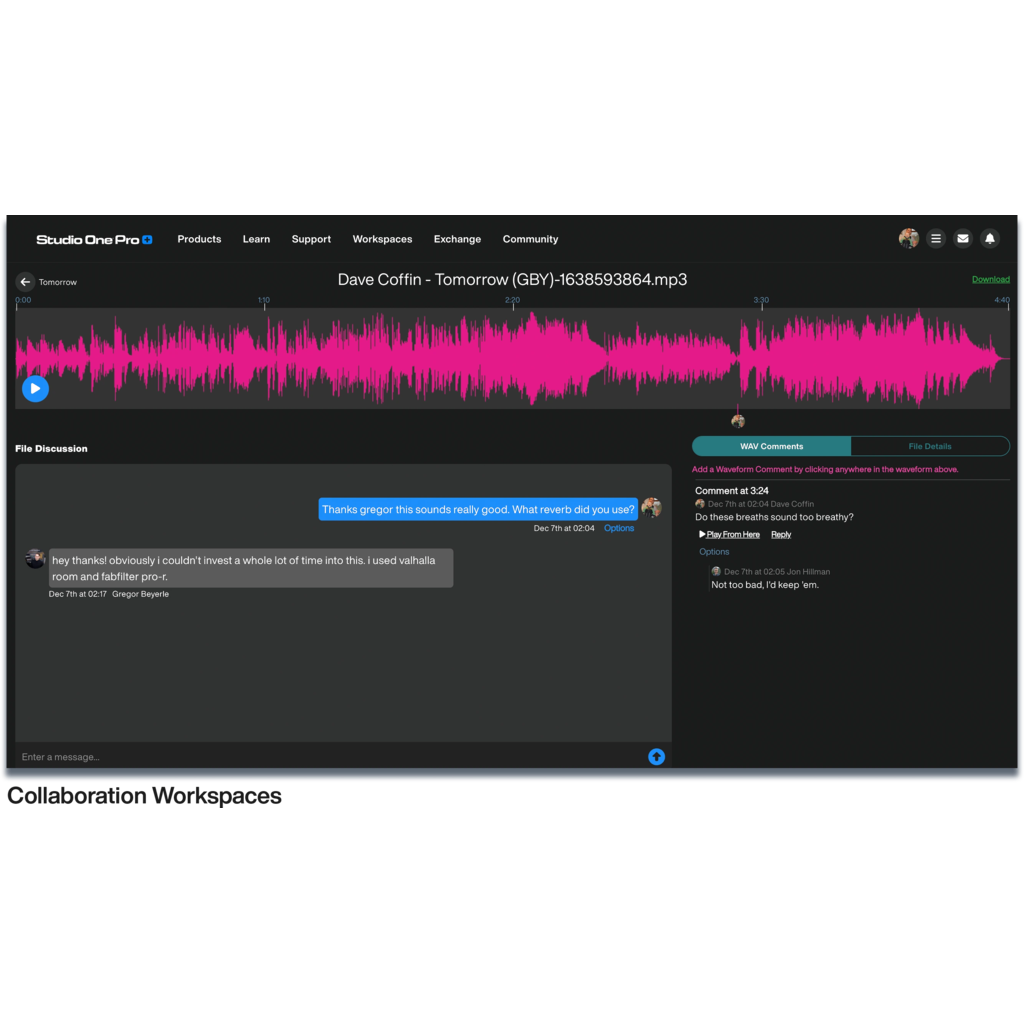
Task: Click Play From Here on the comment
Action: (732, 535)
